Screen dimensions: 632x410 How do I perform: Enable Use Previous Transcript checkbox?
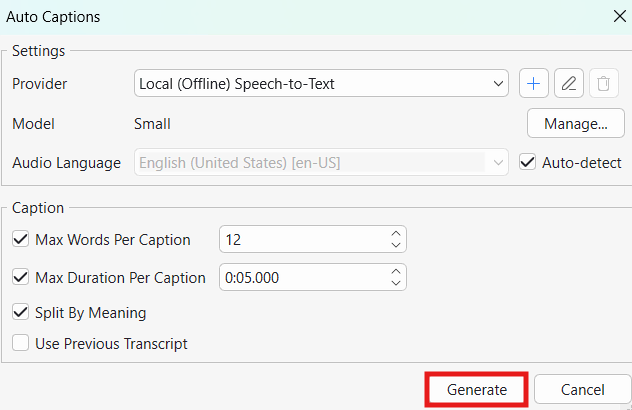tap(20, 343)
